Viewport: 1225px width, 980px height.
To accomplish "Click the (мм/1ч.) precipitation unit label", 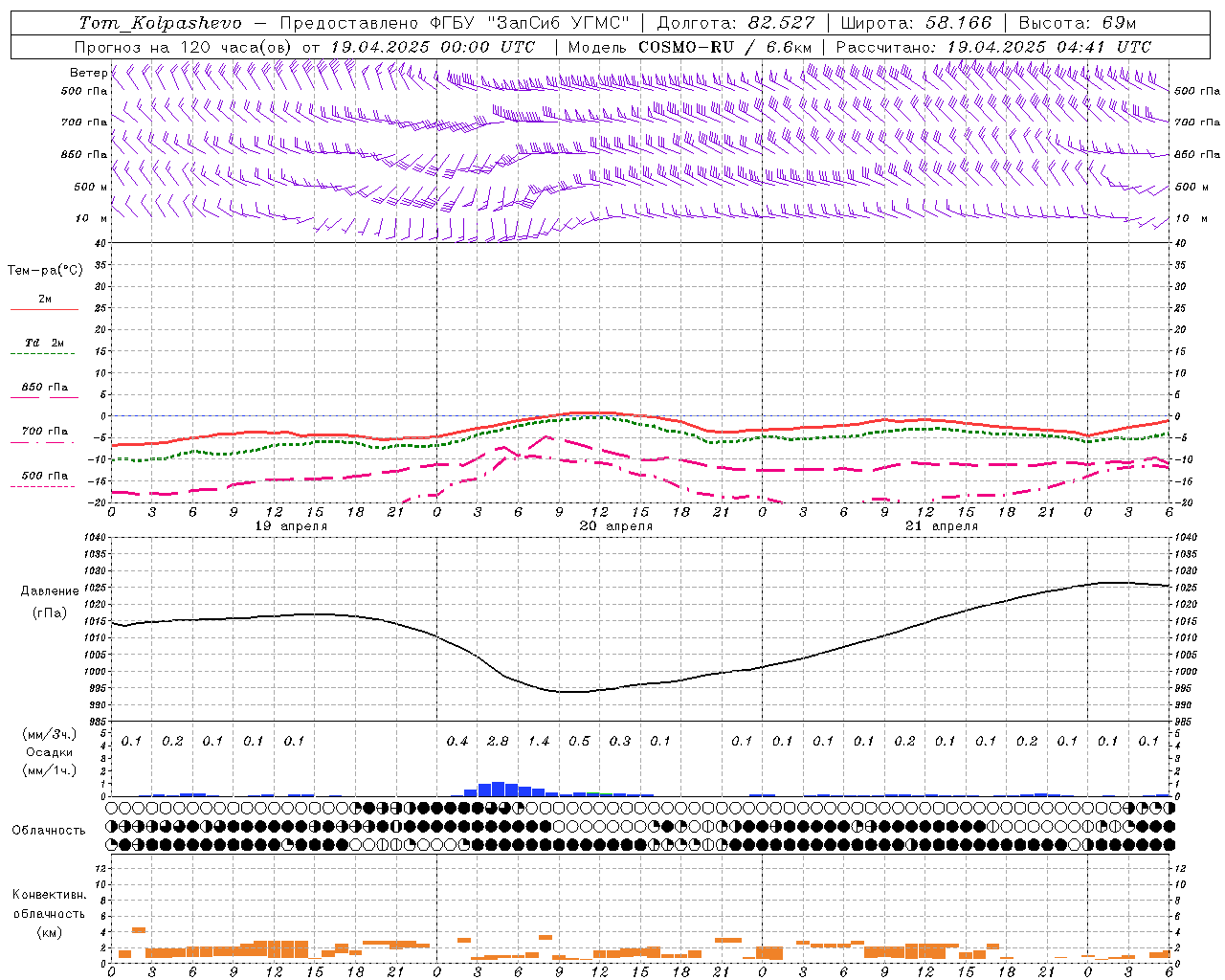I will 48,770.
